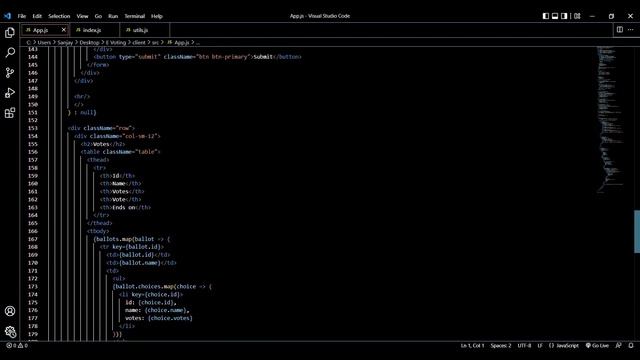Change the Spaces: 2 indentation setting
The height and width of the screenshot is (360, 640).
click(x=500, y=345)
